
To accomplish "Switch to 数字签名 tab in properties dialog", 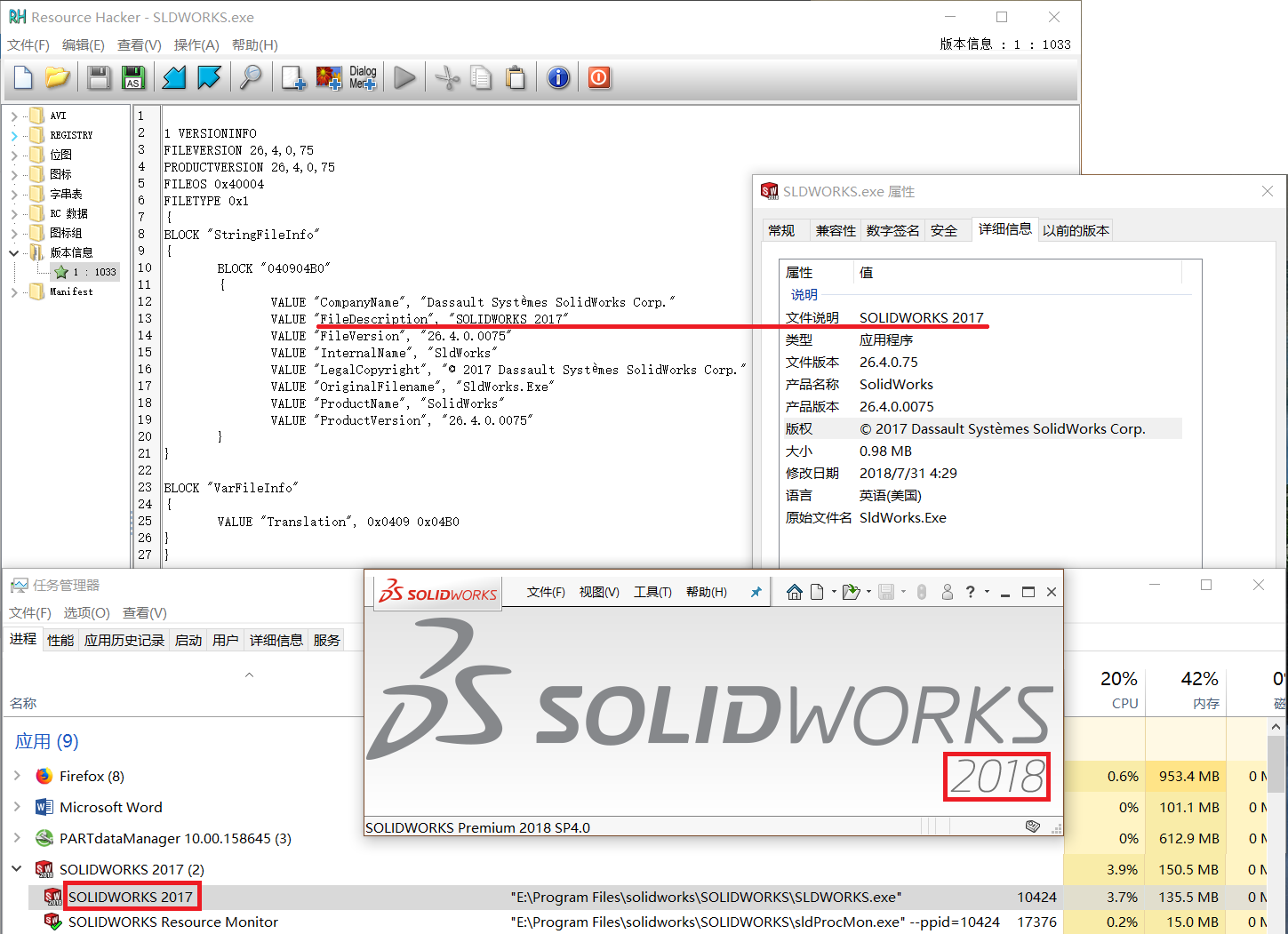I will pyautogui.click(x=892, y=230).
